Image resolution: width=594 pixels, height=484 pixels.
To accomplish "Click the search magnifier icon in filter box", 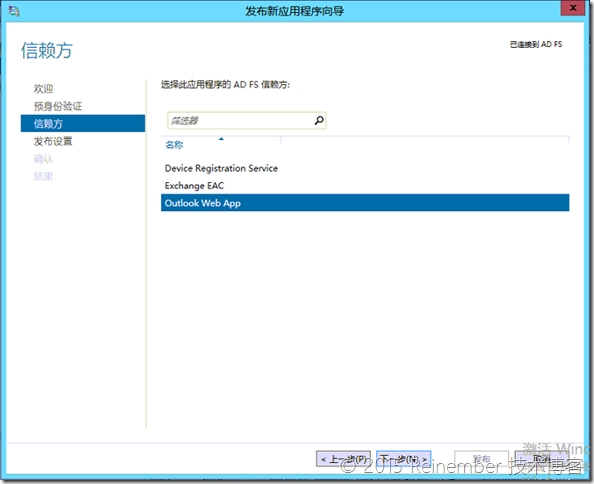I will tap(319, 120).
